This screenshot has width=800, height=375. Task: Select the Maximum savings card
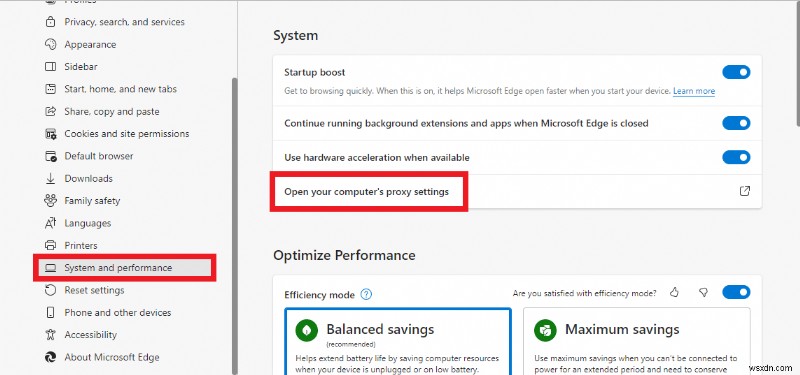point(637,341)
